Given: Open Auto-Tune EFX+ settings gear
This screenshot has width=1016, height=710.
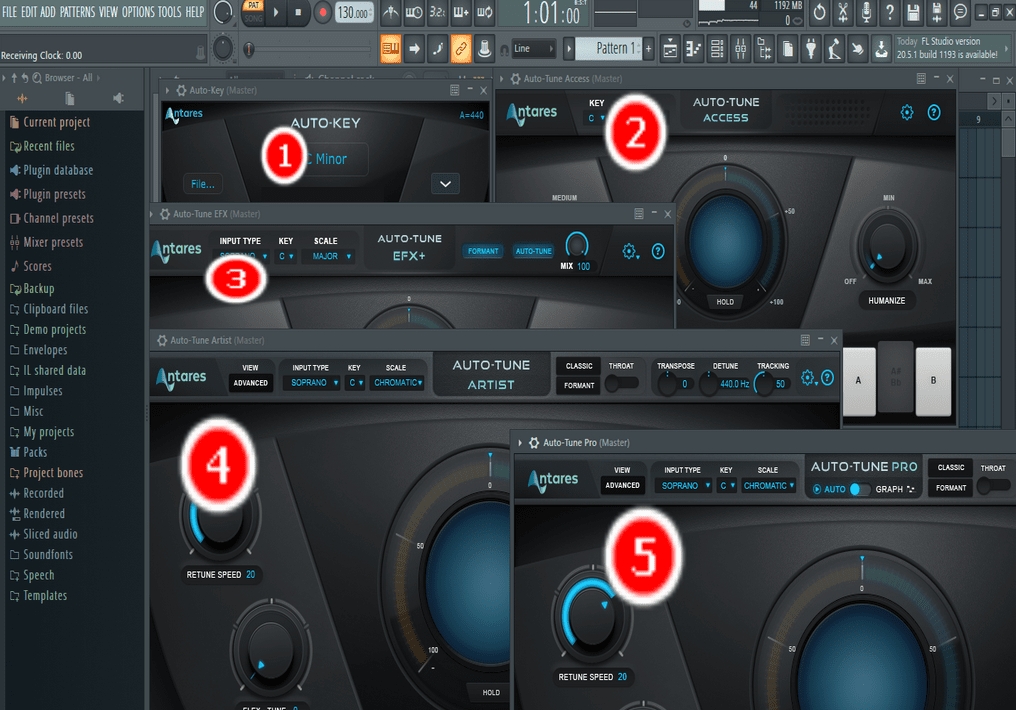Looking at the screenshot, I should (x=629, y=251).
